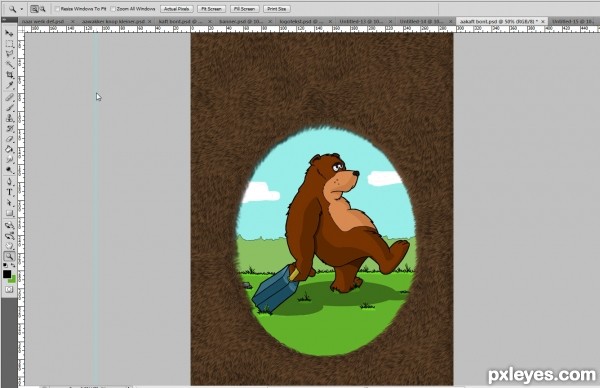Click the Fill Screen button
Screen dimensions: 600x388
[x=245, y=8]
